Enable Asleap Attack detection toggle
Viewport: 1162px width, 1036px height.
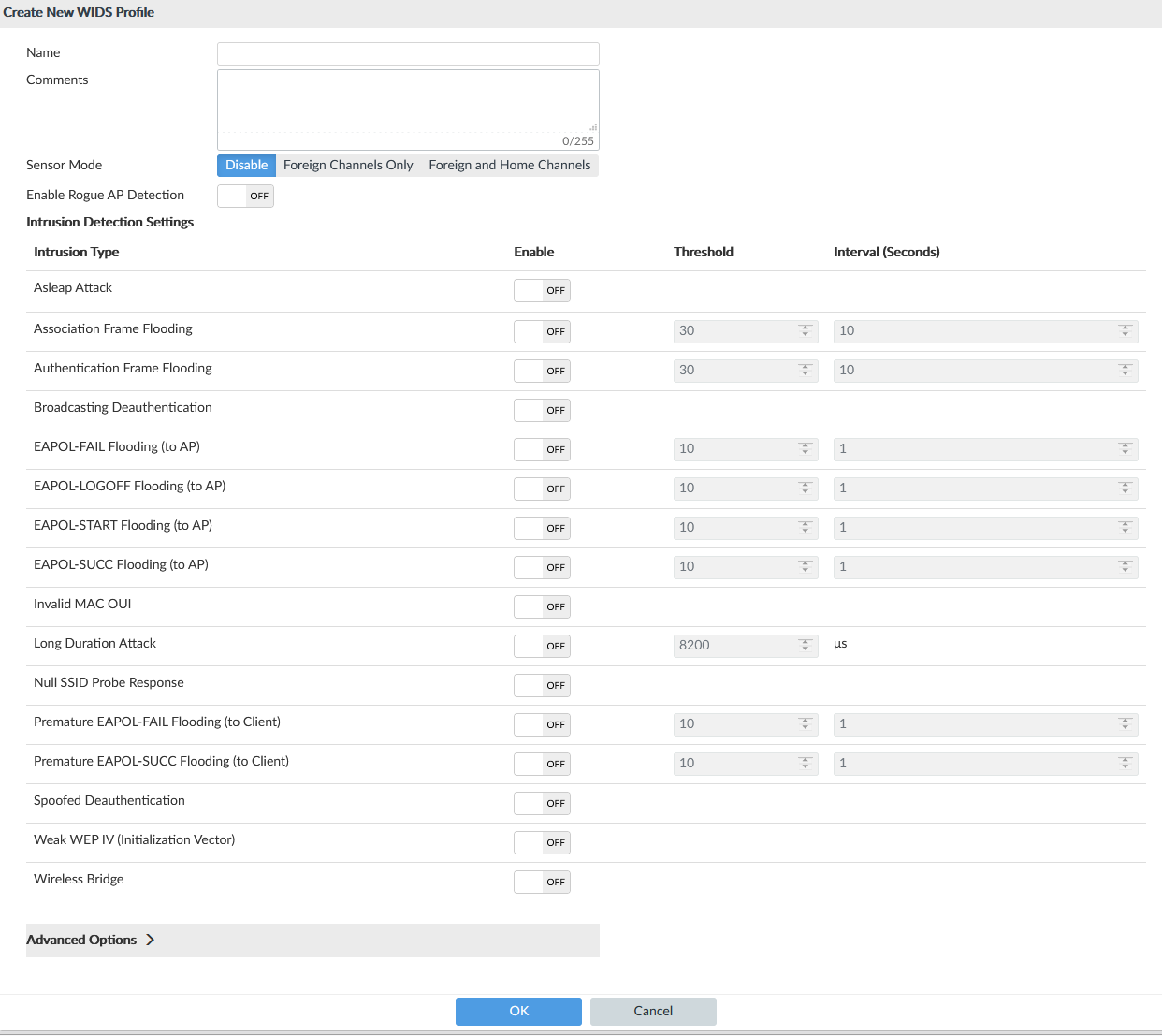542,290
